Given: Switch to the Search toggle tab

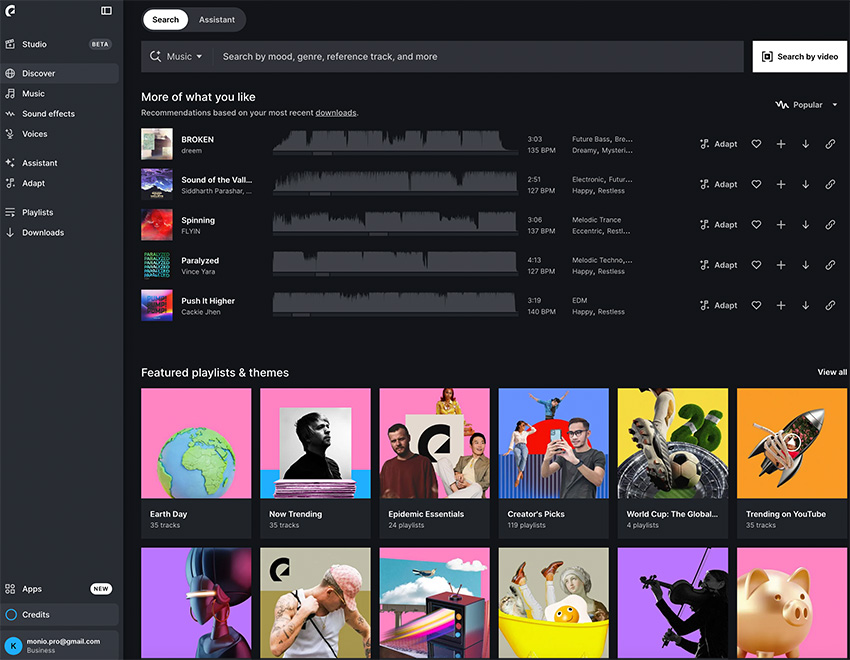Looking at the screenshot, I should tap(165, 20).
